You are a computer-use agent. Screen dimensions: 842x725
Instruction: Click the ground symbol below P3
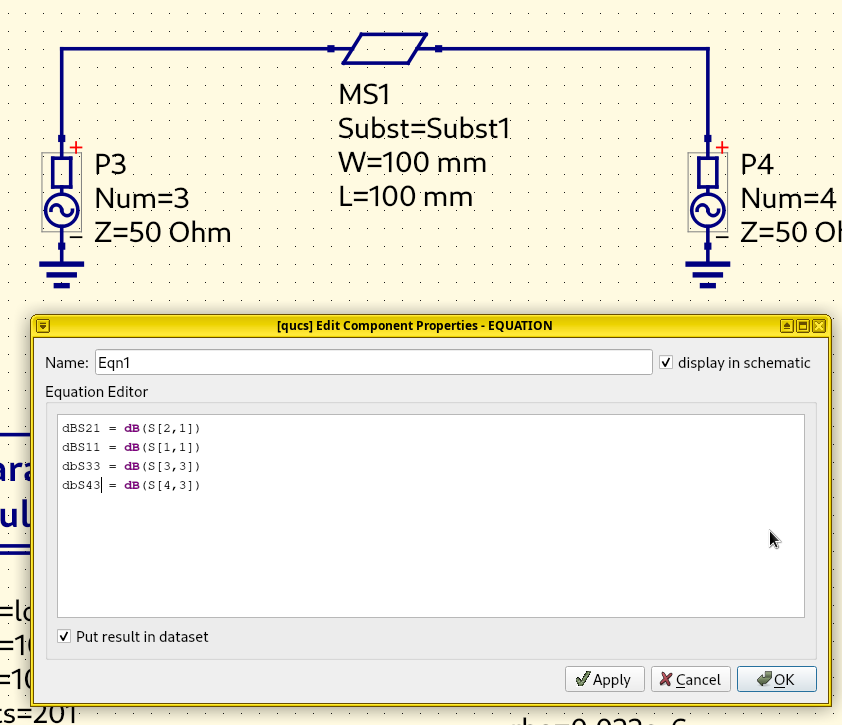pos(62,271)
